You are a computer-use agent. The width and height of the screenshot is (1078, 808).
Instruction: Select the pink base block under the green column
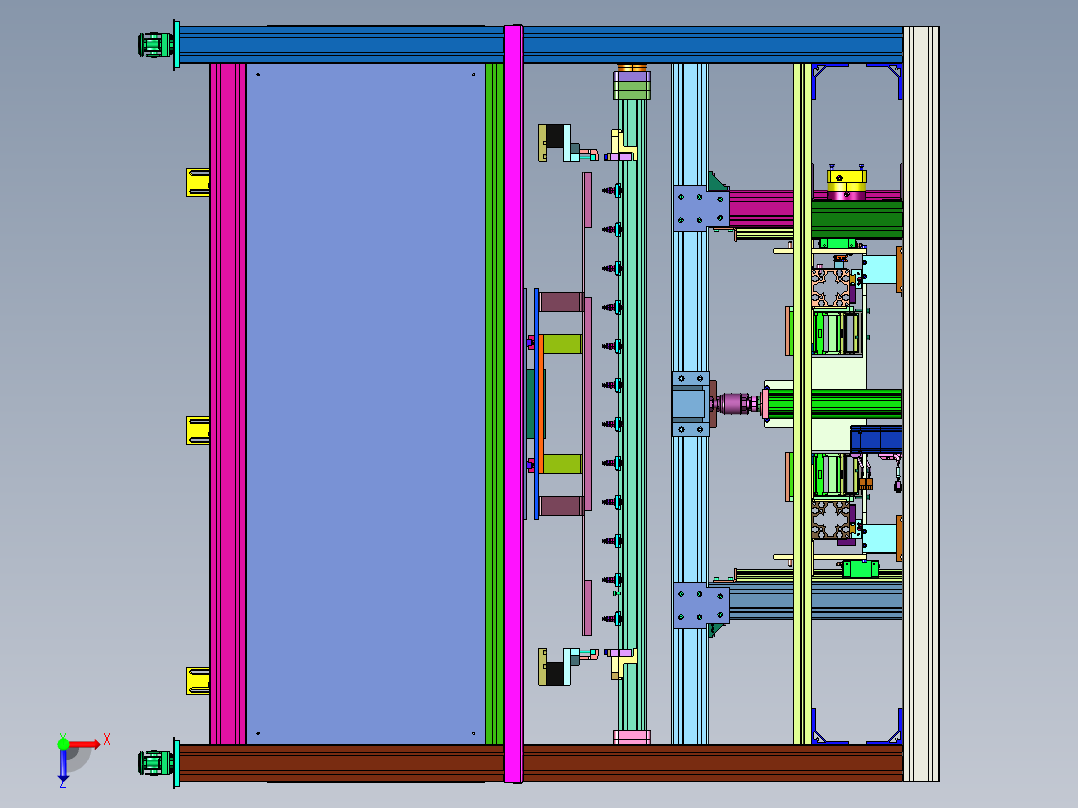click(632, 737)
